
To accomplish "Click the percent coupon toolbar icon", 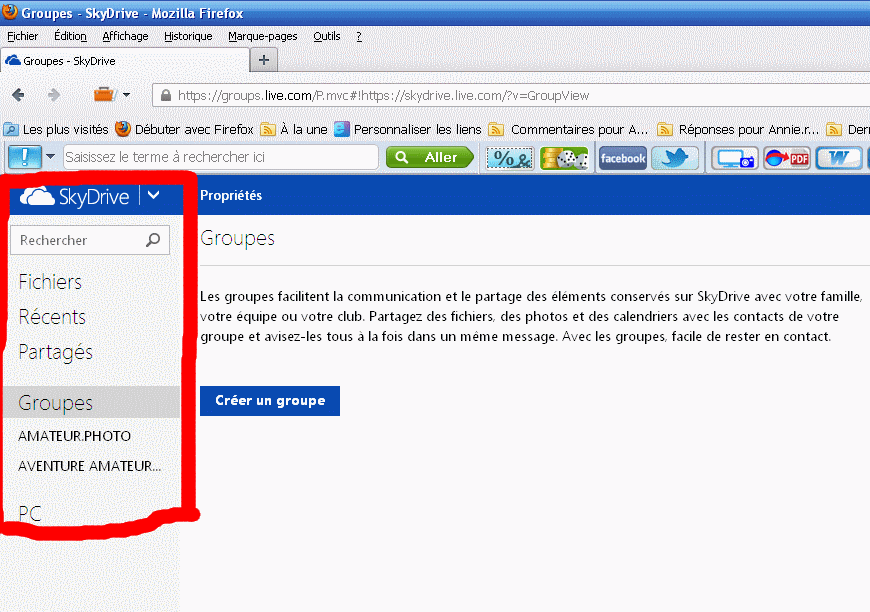I will point(510,158).
